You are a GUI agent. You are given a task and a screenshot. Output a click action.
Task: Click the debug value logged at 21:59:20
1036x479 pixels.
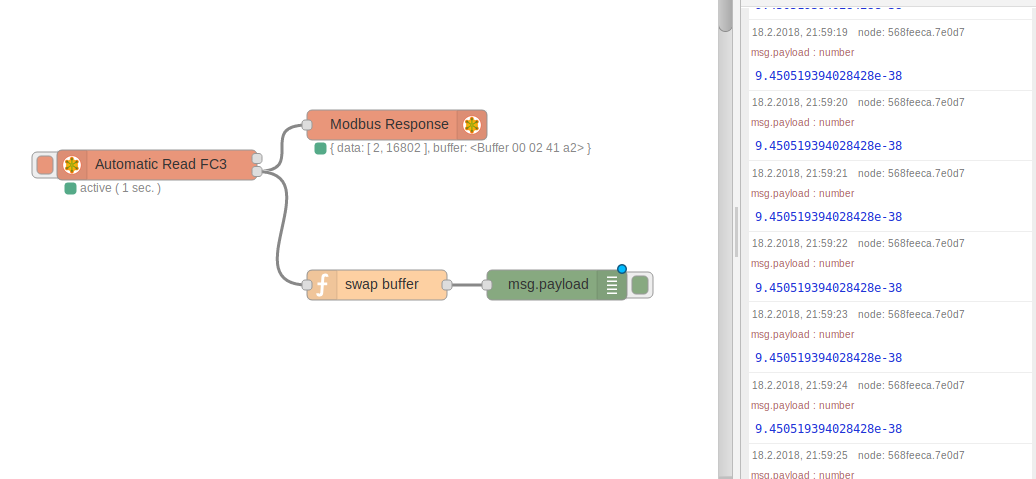point(829,146)
